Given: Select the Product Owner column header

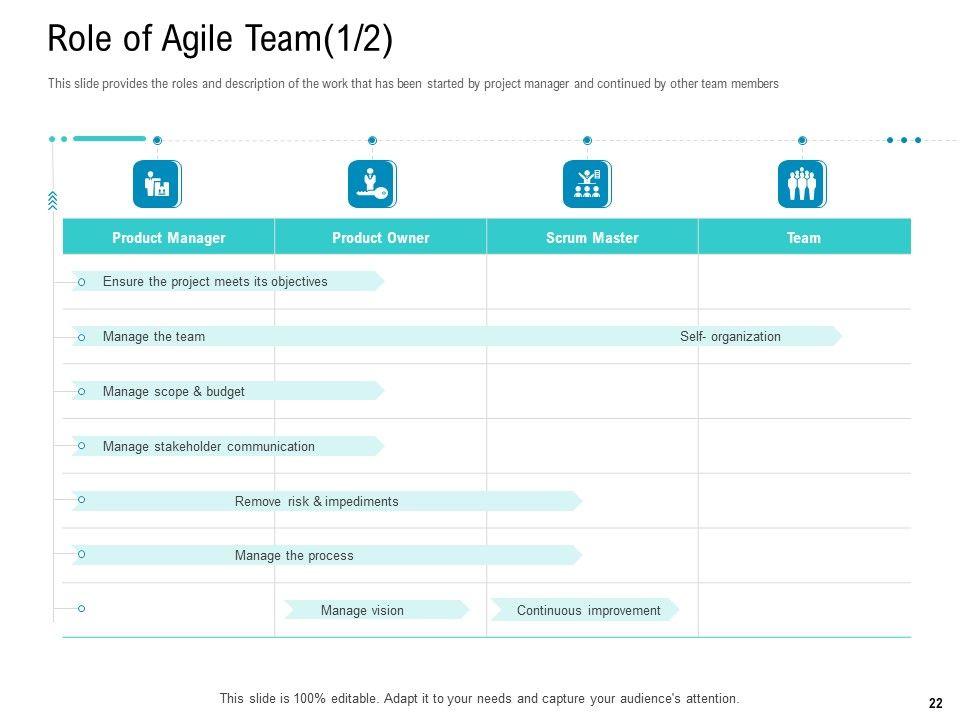Looking at the screenshot, I should click(381, 238).
